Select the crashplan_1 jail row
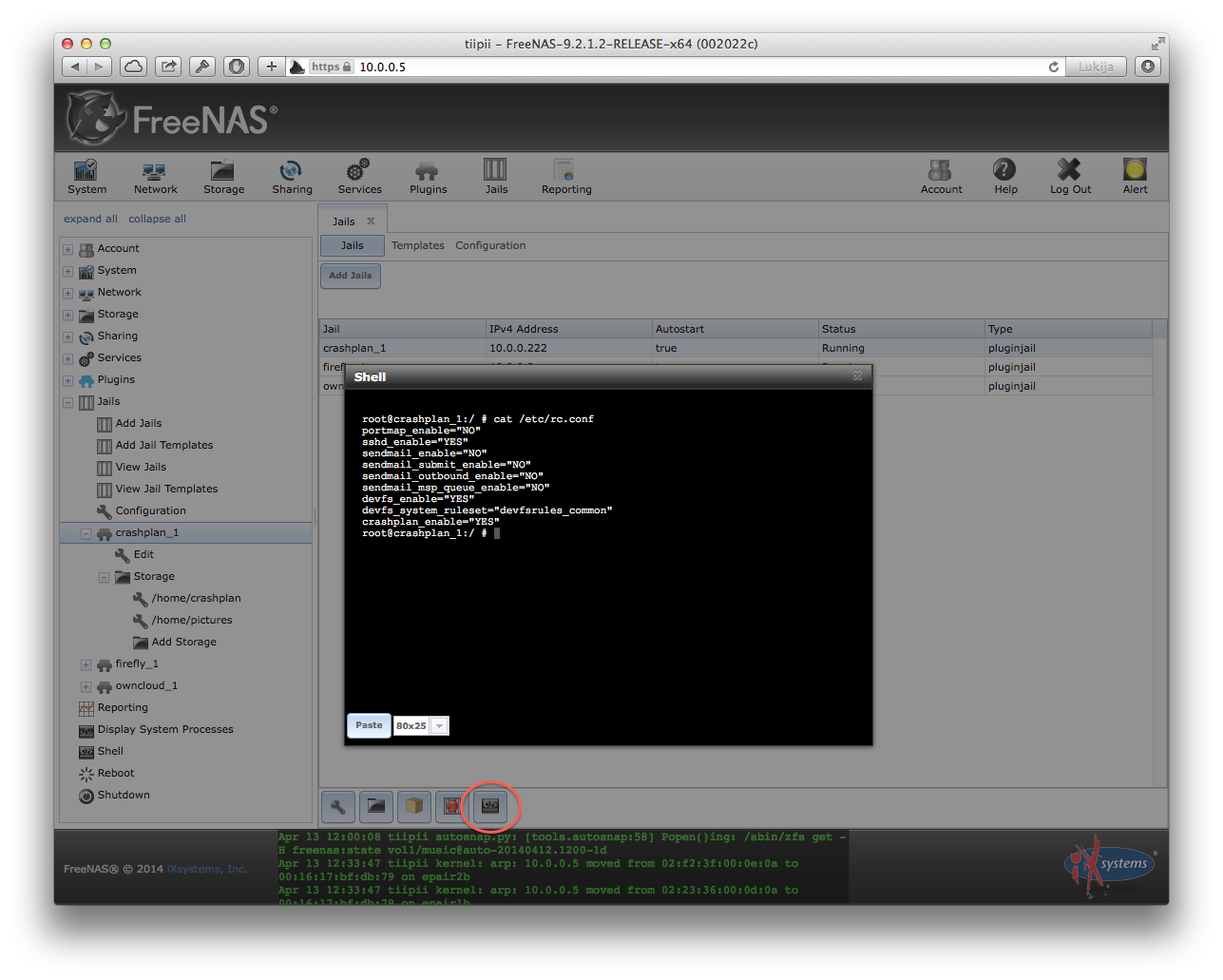1223x980 pixels. pos(736,348)
